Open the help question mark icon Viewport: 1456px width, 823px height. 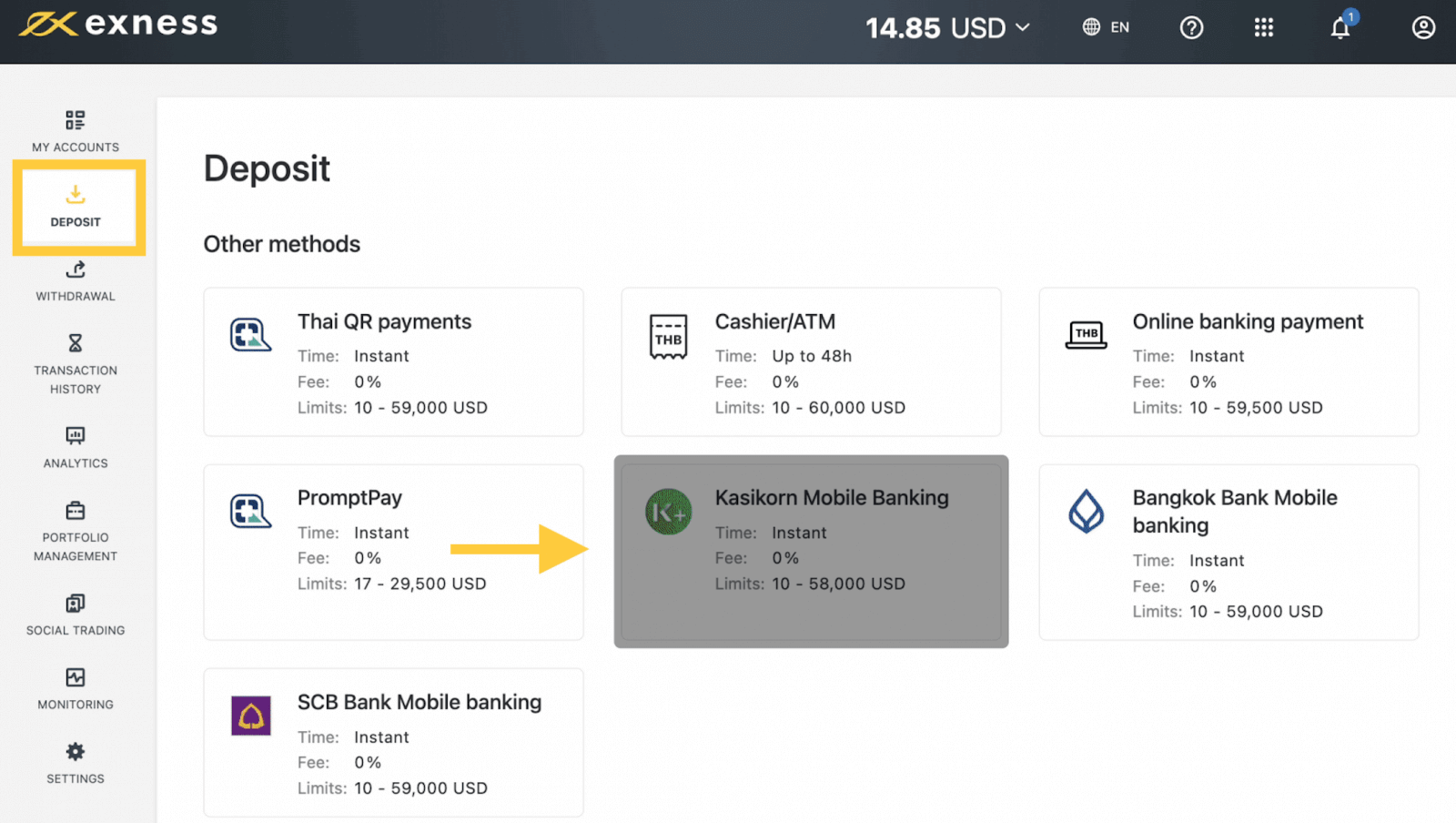pyautogui.click(x=1191, y=27)
